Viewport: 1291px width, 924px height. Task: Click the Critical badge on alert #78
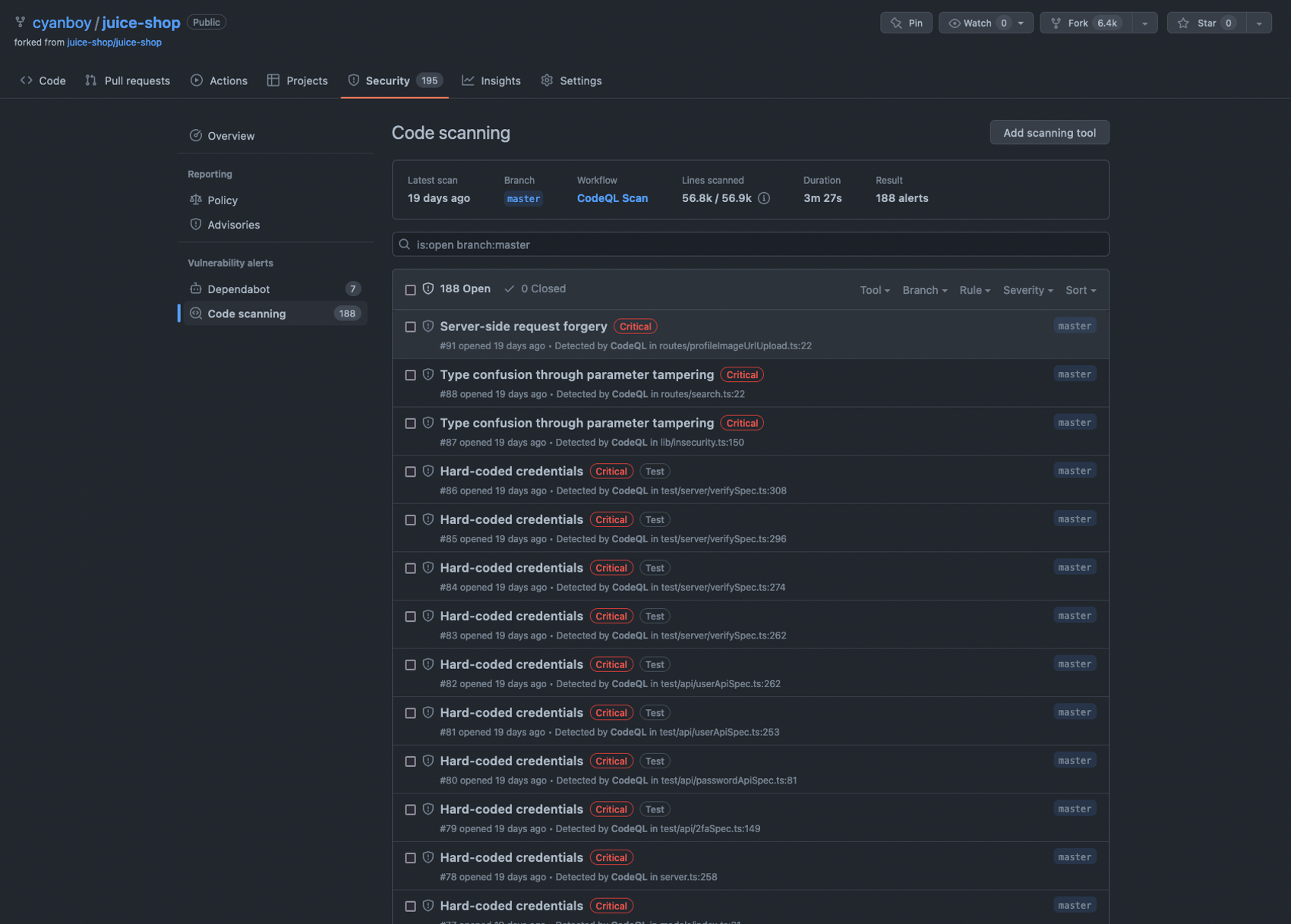pyautogui.click(x=611, y=858)
